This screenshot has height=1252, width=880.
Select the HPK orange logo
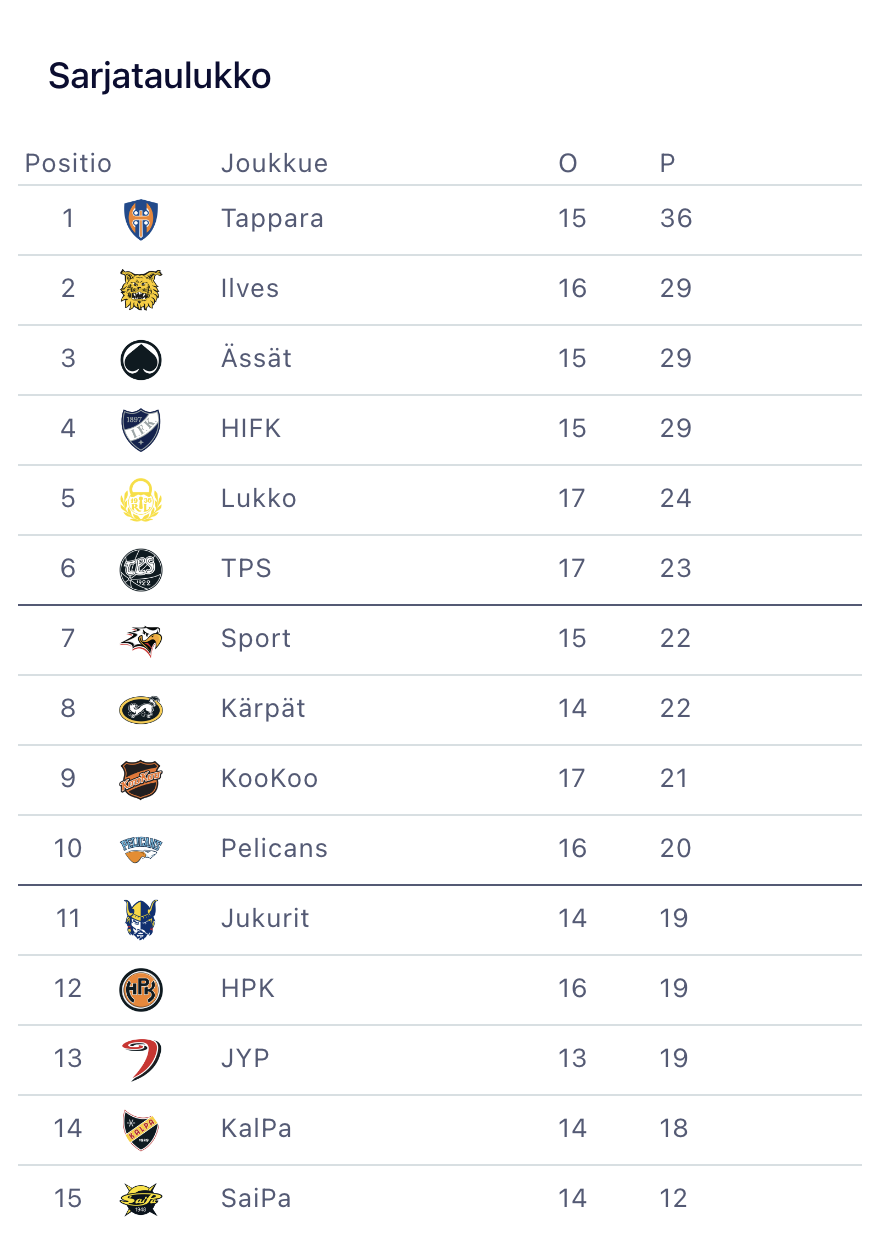[141, 989]
